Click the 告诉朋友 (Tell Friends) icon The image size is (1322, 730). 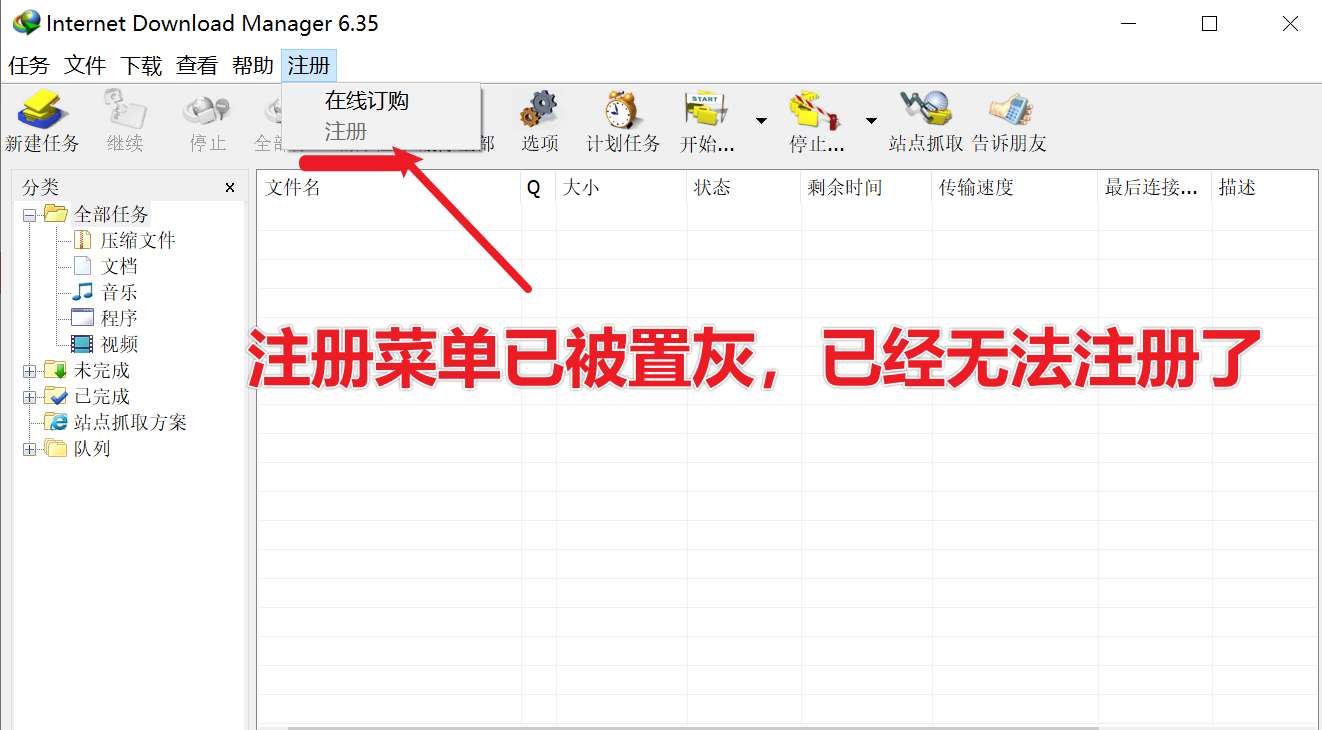point(1010,113)
